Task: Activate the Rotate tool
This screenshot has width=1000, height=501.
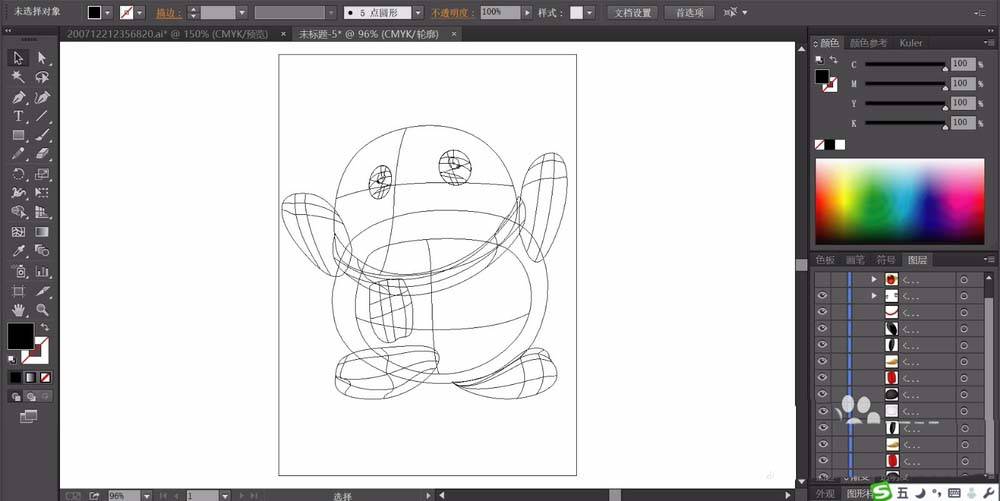Action: pos(18,174)
